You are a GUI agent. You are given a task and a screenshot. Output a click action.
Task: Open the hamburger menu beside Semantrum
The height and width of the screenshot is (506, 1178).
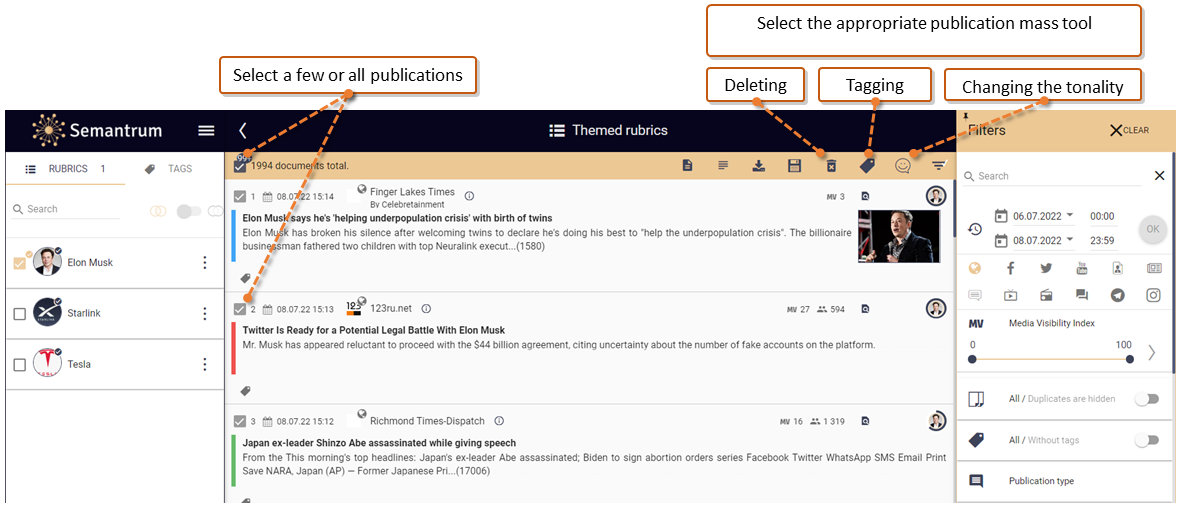pyautogui.click(x=206, y=131)
